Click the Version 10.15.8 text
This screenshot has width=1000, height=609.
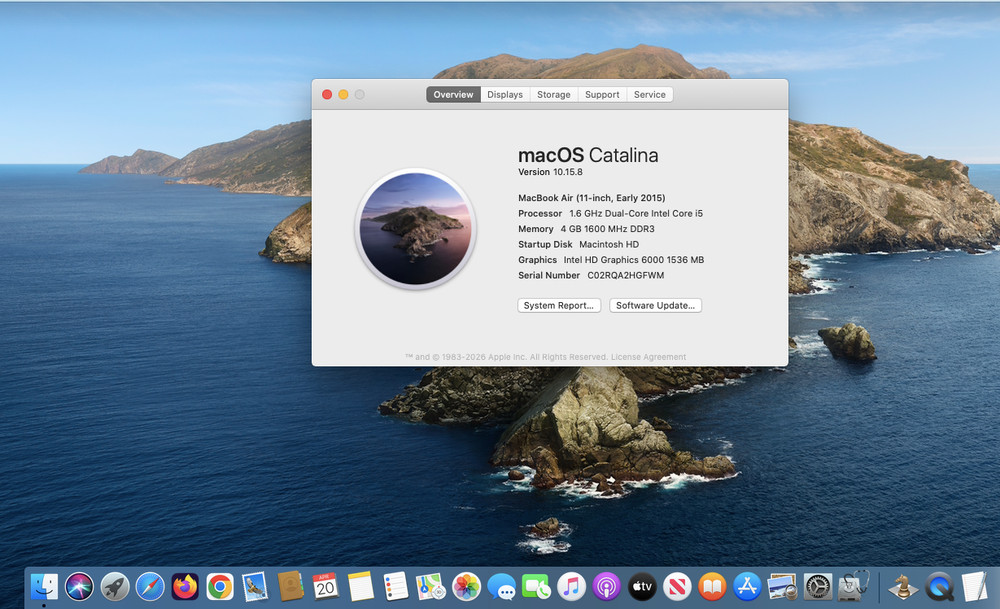(x=550, y=172)
